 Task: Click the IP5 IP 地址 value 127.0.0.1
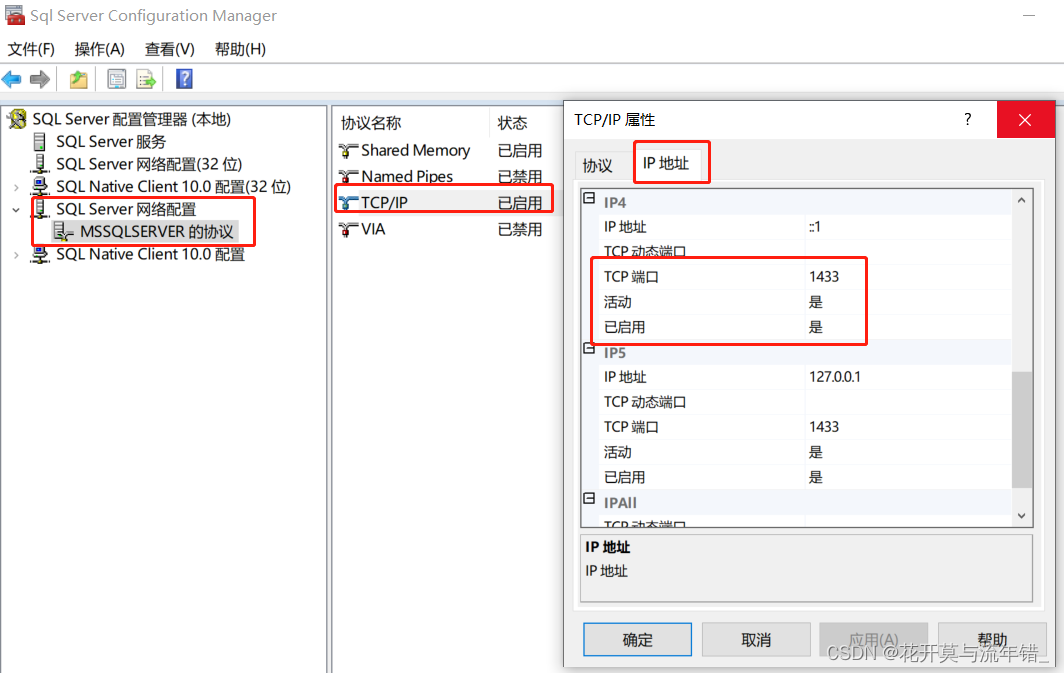point(835,377)
